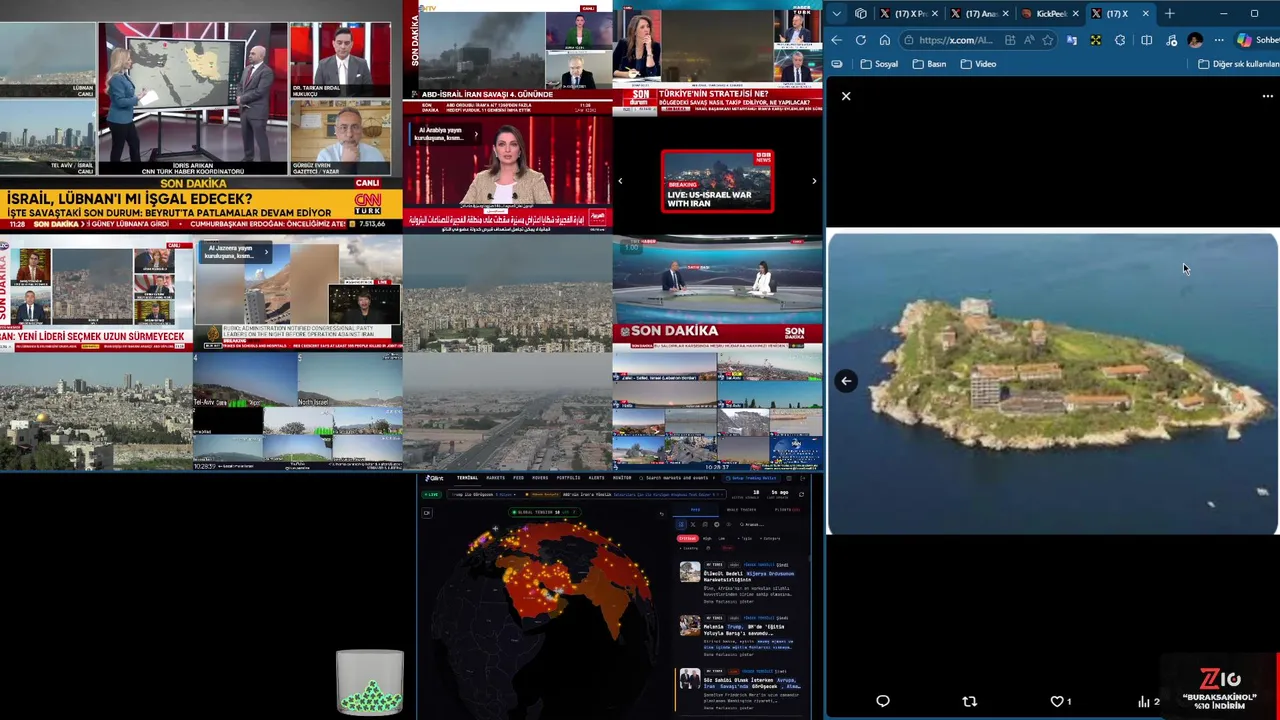Add page to favorites star
The width and height of the screenshot is (1280, 720).
(x=1048, y=40)
